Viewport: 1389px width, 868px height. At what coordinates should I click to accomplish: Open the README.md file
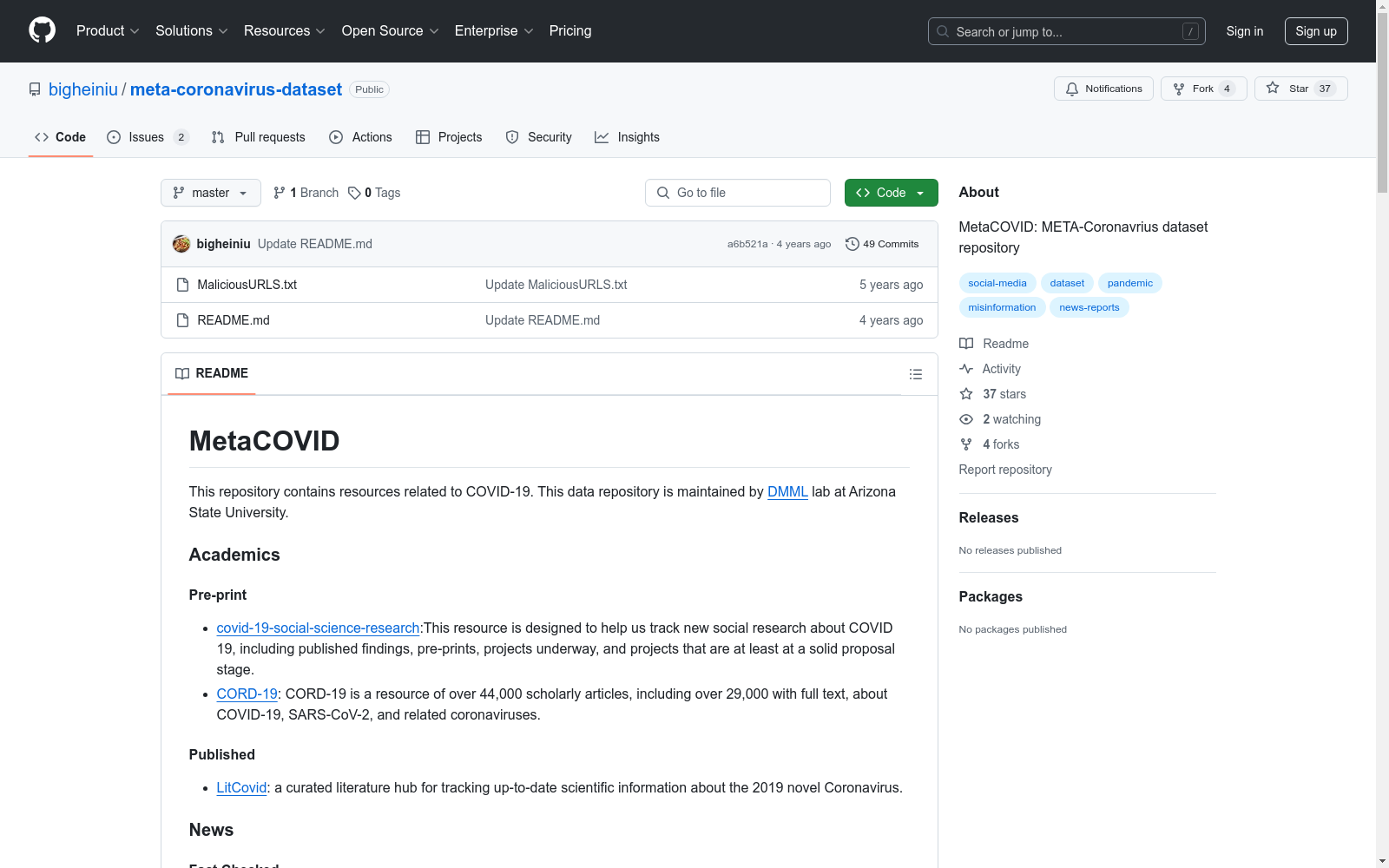click(x=234, y=320)
